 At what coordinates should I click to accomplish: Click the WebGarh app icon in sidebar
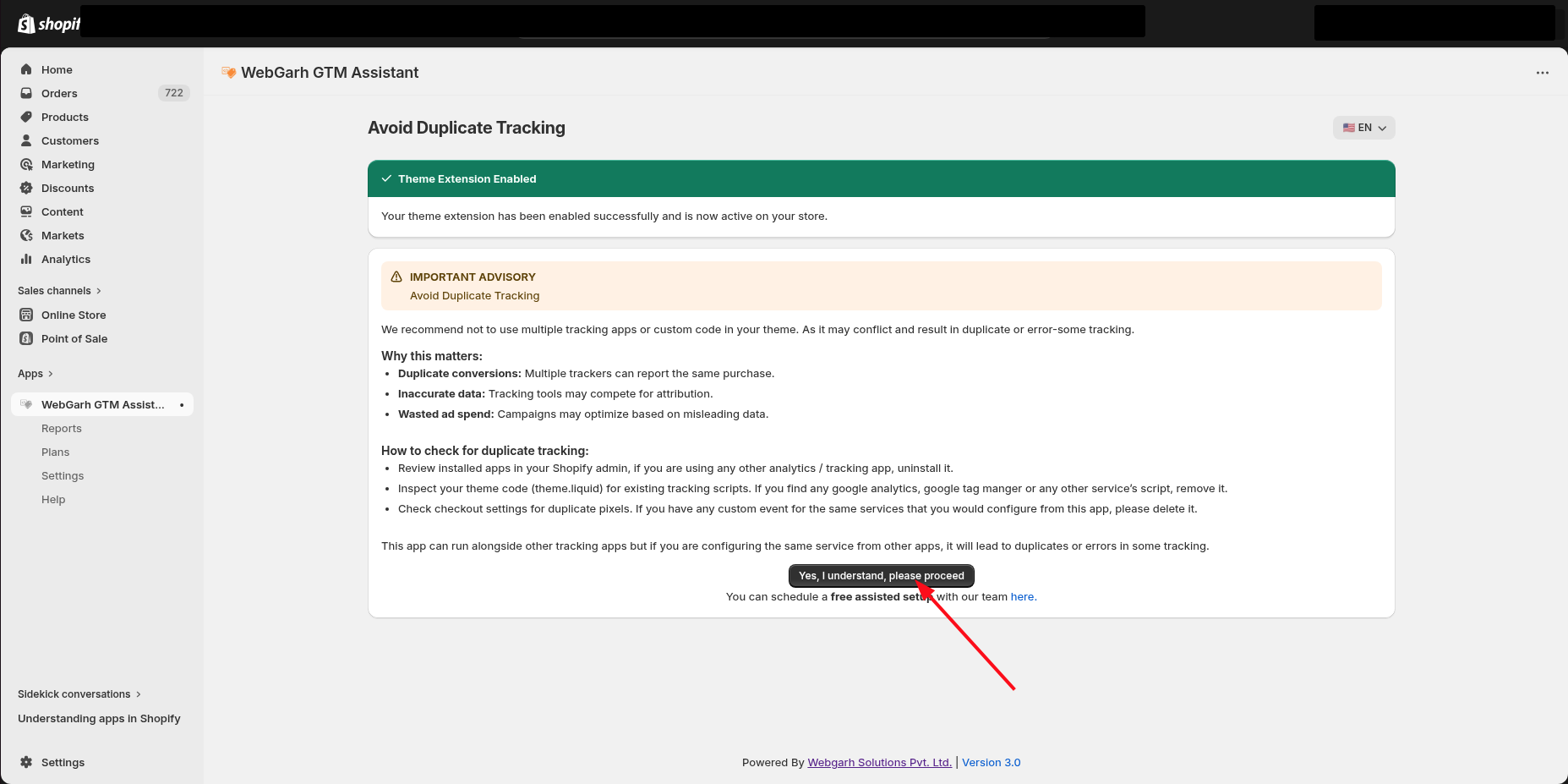(26, 404)
